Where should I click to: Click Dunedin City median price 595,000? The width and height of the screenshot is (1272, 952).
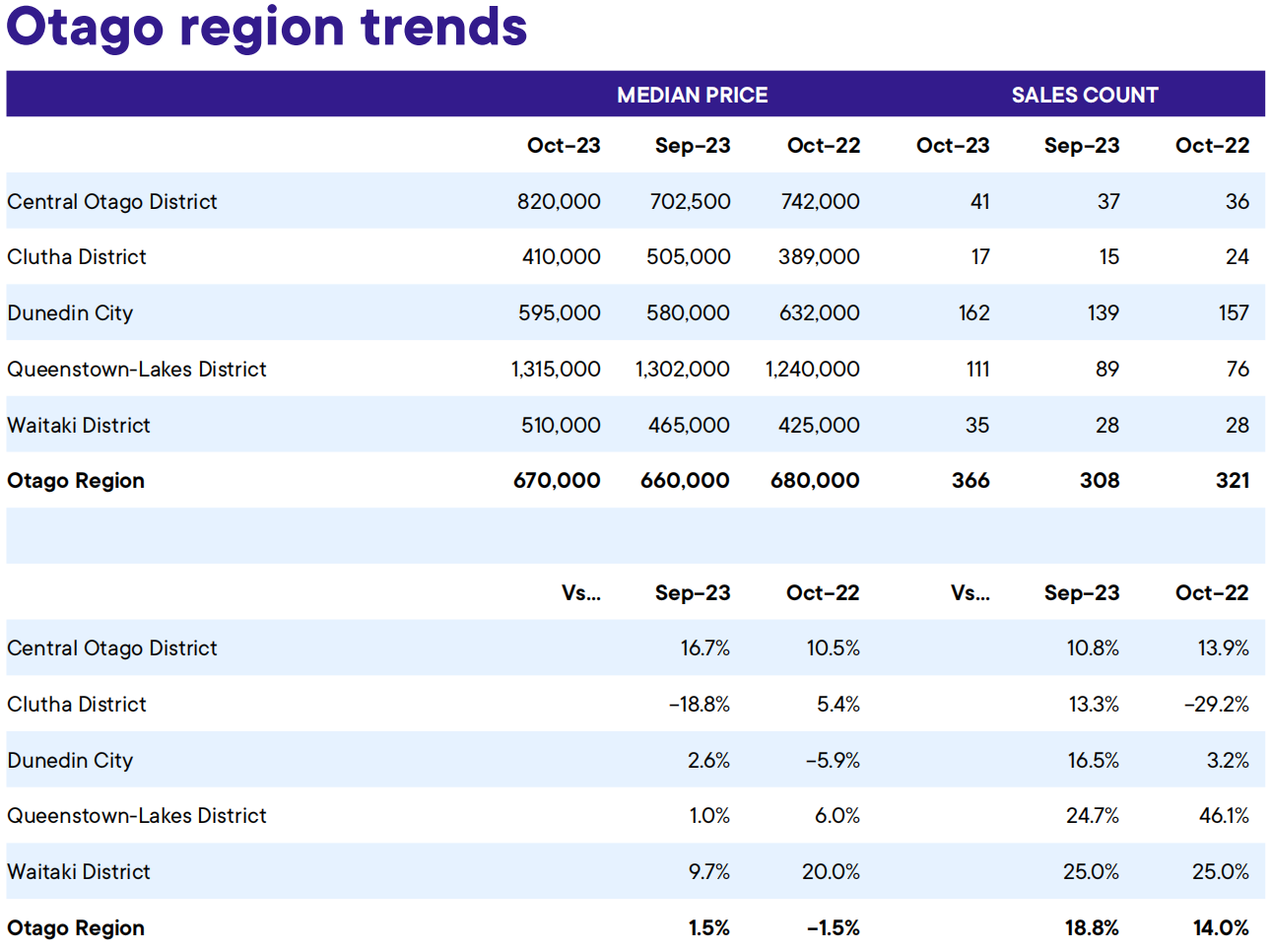(560, 312)
